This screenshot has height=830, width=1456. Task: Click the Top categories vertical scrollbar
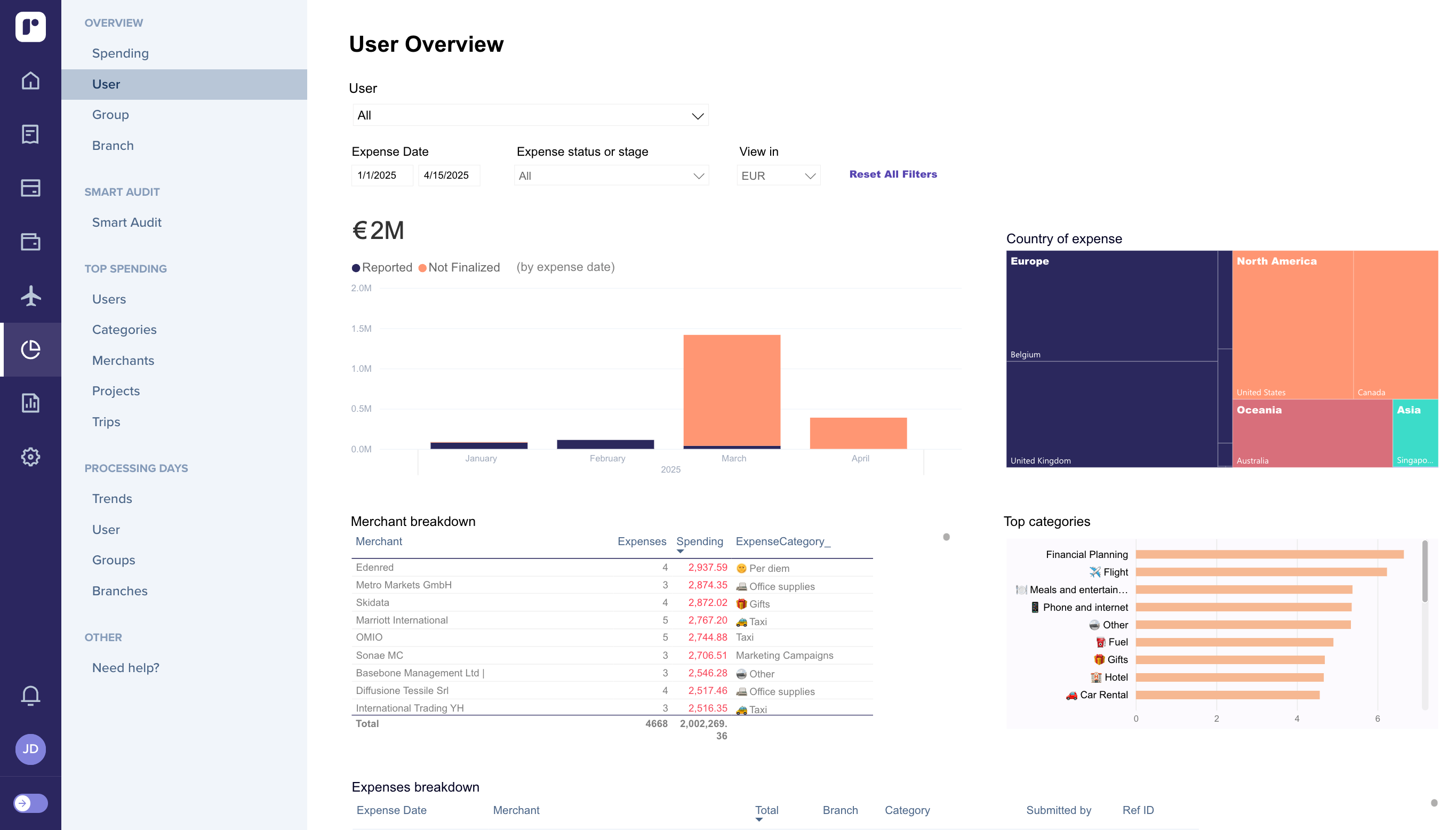click(x=1425, y=572)
